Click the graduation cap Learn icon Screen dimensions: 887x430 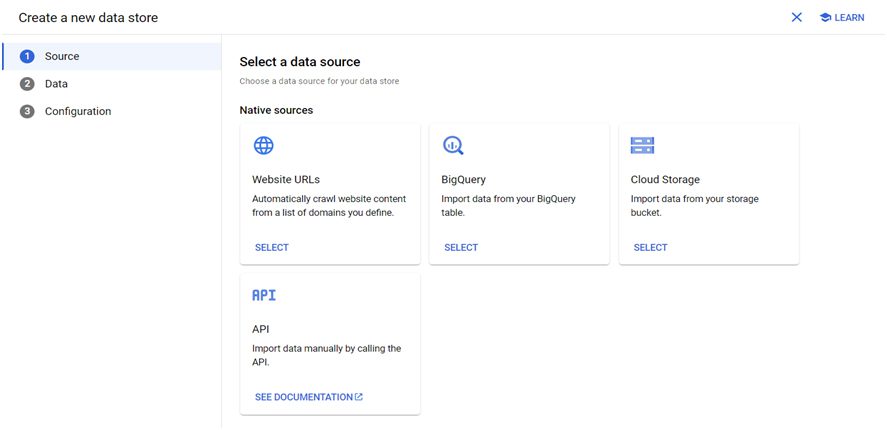point(825,18)
